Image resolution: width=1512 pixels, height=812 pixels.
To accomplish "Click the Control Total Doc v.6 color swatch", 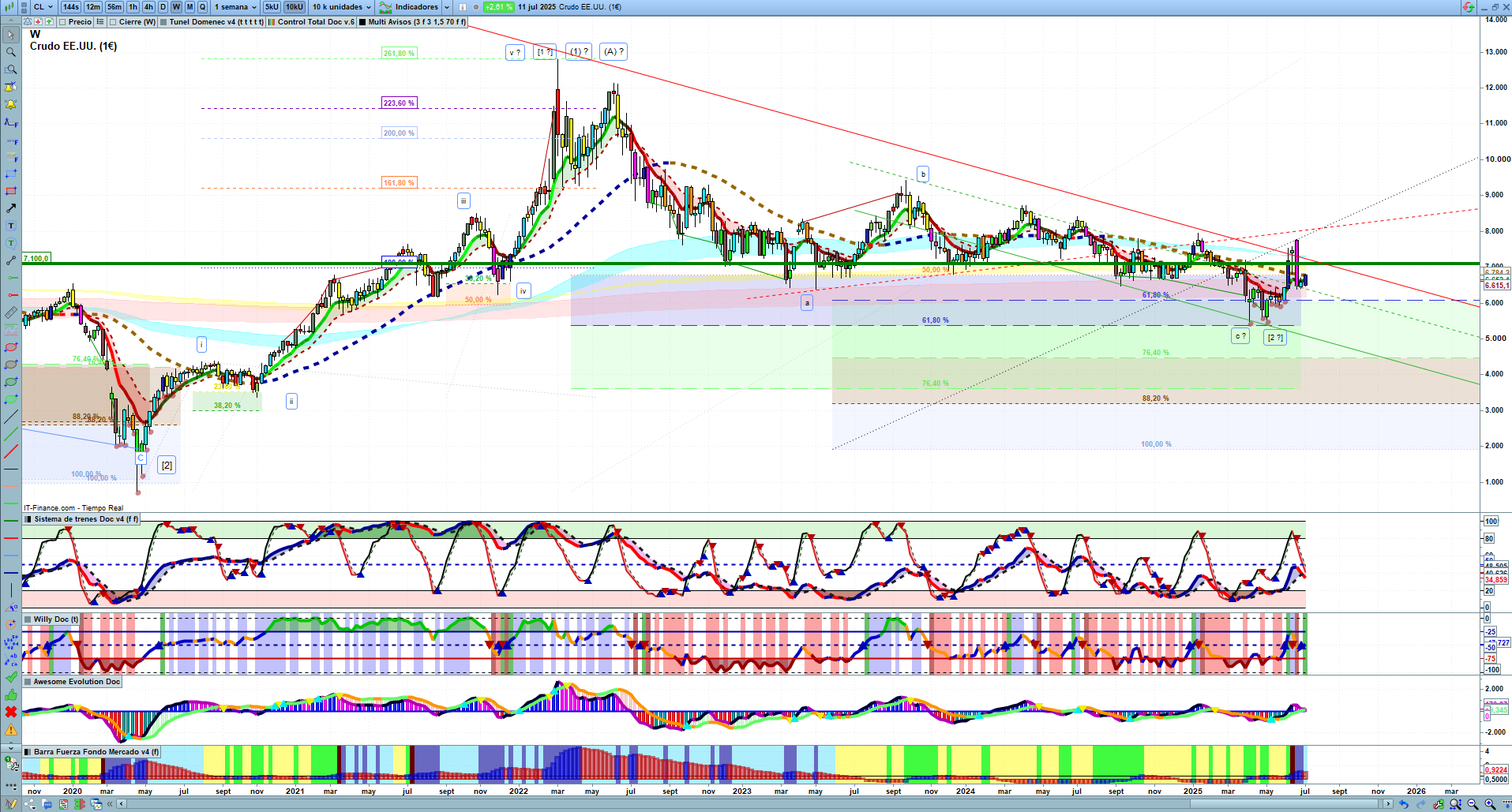I will [x=272, y=22].
